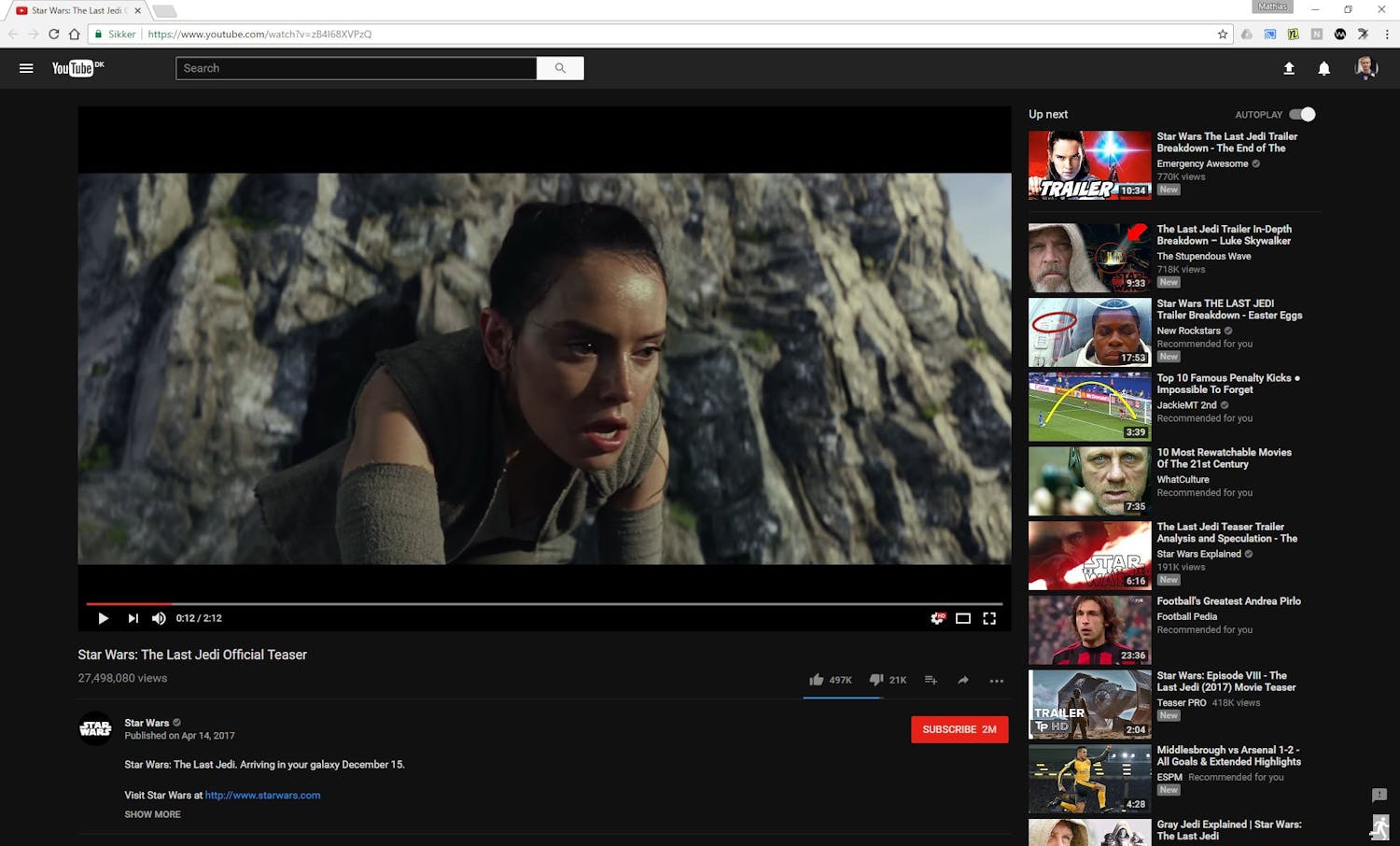Switch to theater mode
Viewport: 1400px width, 846px height.
(x=963, y=618)
